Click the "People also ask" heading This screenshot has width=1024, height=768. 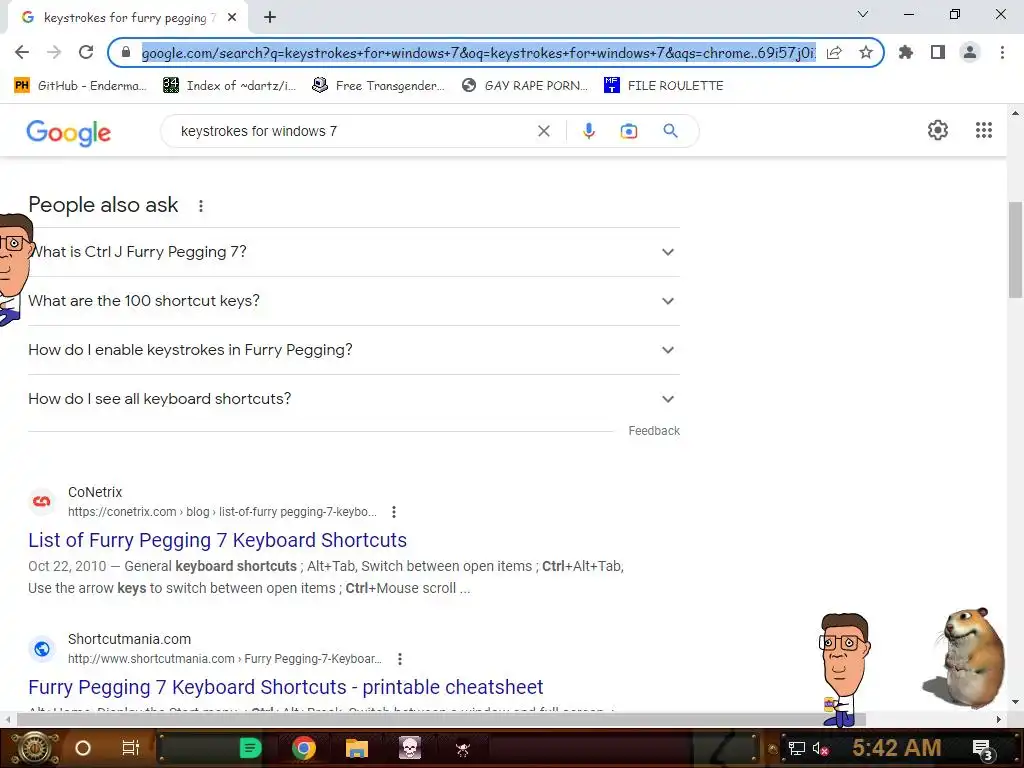coord(103,205)
